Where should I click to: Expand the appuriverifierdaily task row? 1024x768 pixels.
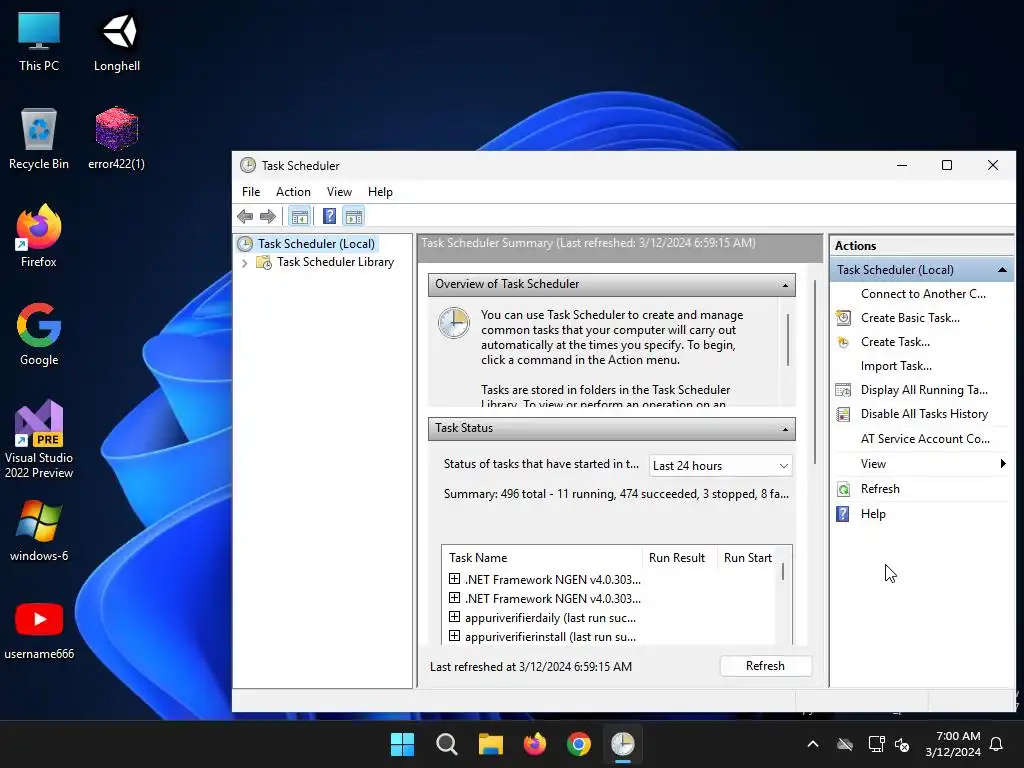[455, 616]
